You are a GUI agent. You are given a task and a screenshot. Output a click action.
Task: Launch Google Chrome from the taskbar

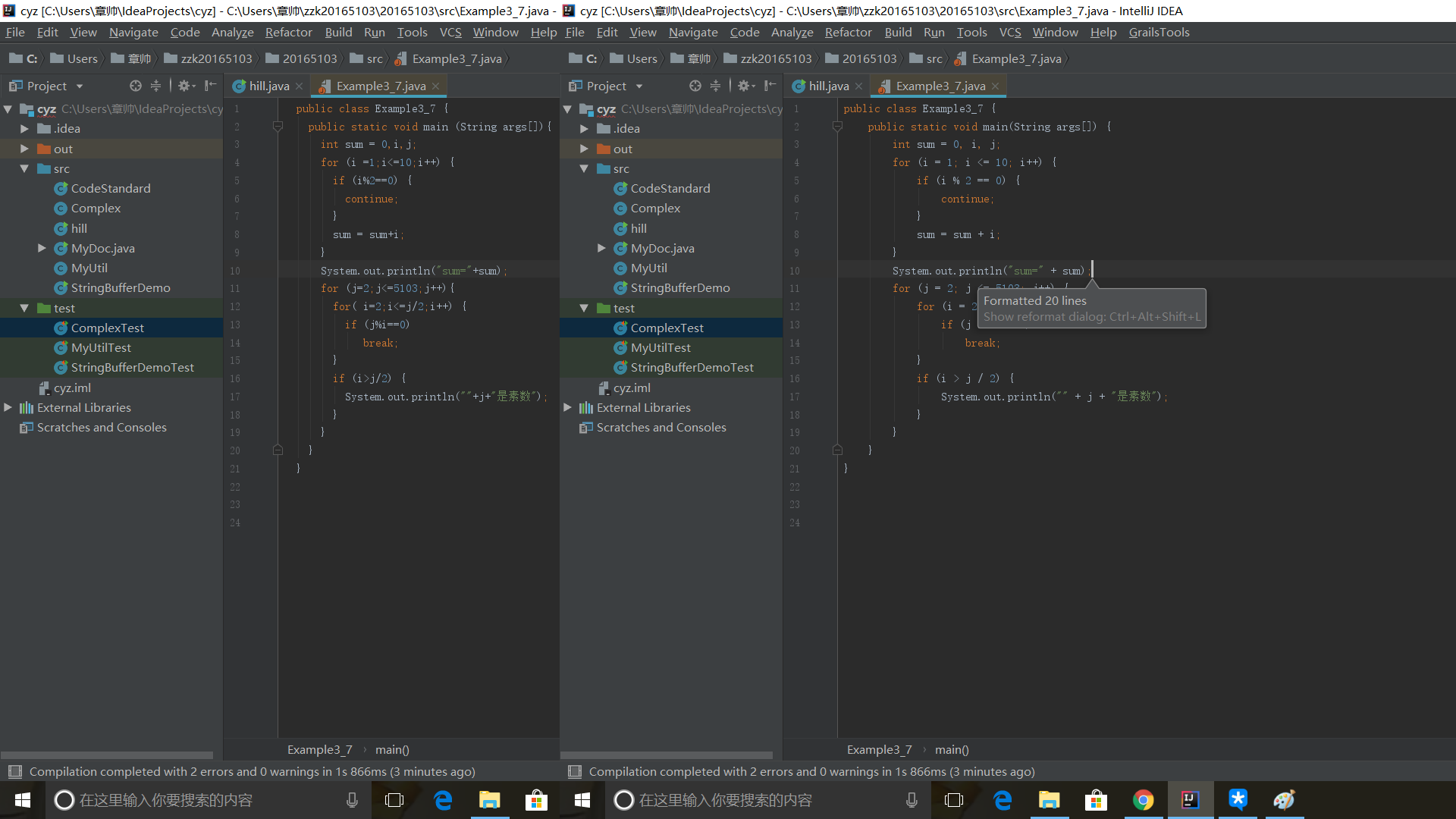[1143, 800]
